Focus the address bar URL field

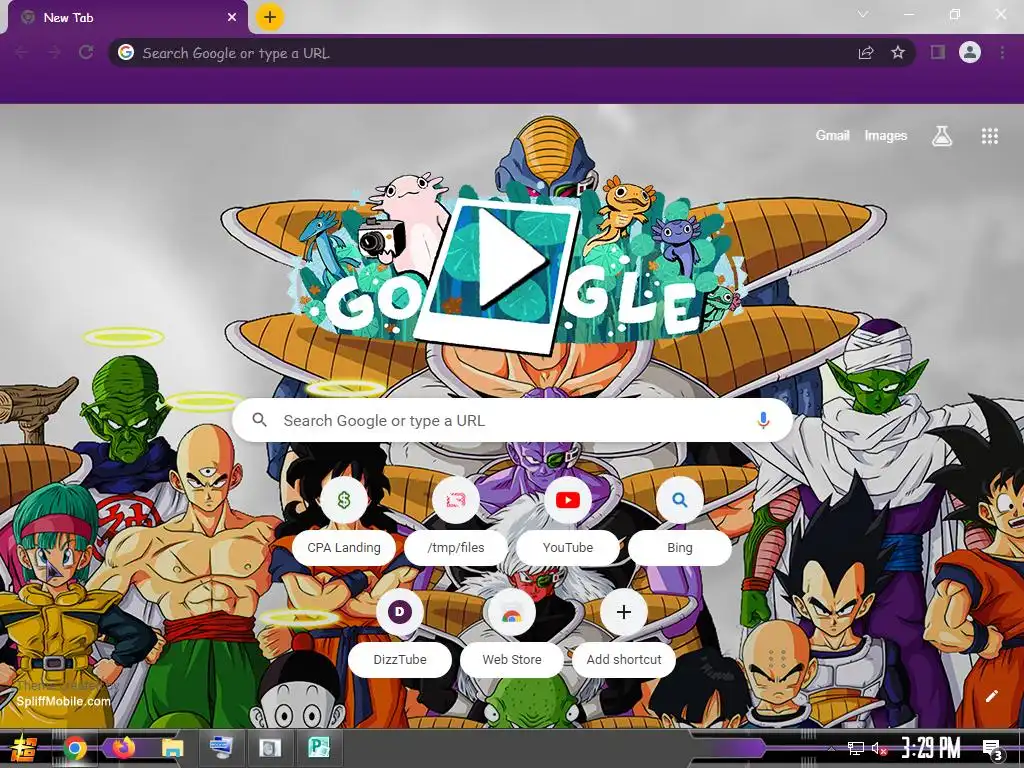(x=496, y=53)
